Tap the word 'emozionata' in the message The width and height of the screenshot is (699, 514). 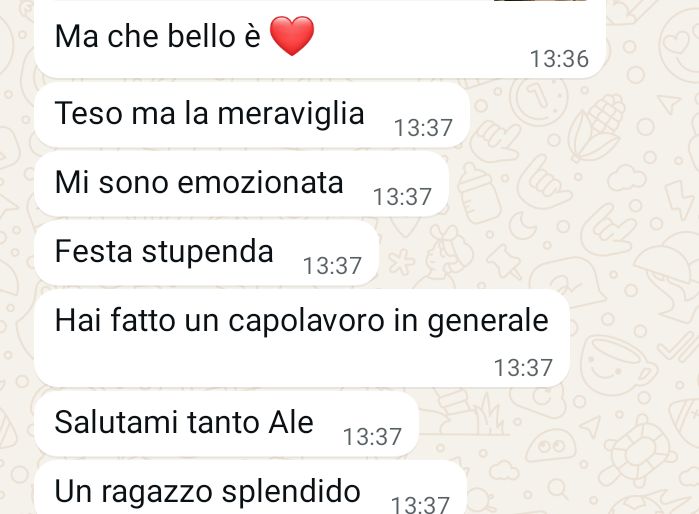click(260, 183)
